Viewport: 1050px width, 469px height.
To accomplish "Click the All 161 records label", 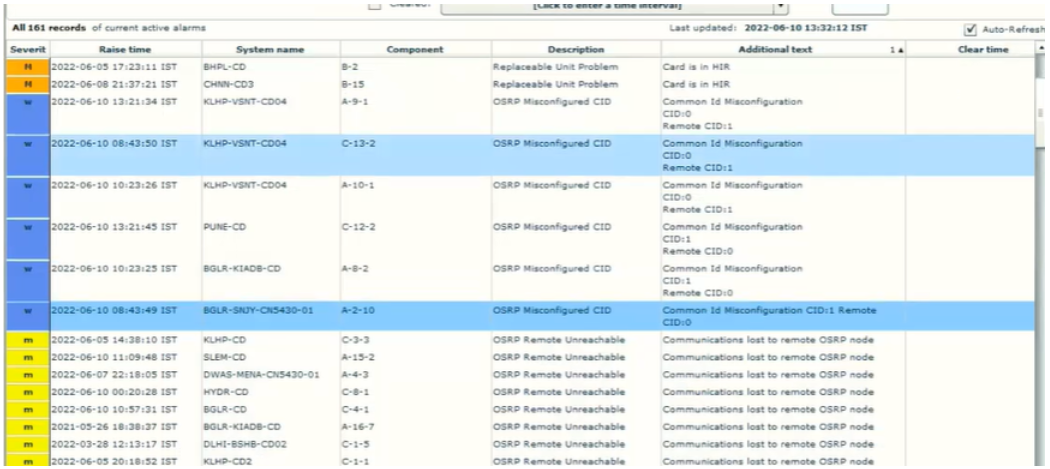I will click(x=49, y=28).
